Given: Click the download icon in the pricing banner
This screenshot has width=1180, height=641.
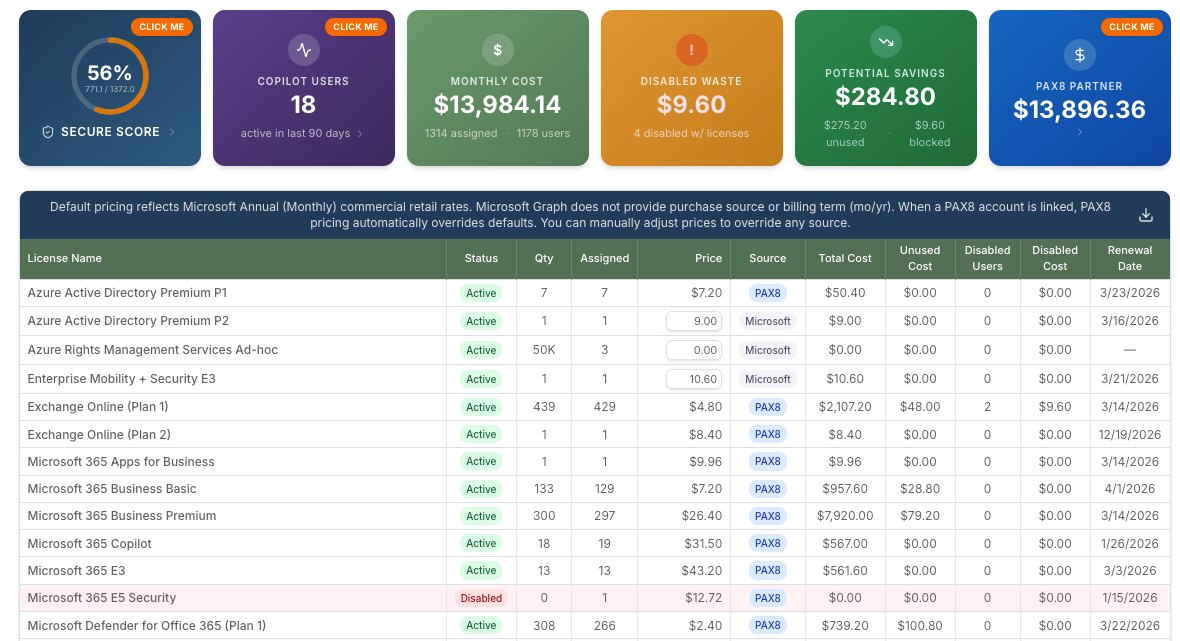Looking at the screenshot, I should point(1145,215).
